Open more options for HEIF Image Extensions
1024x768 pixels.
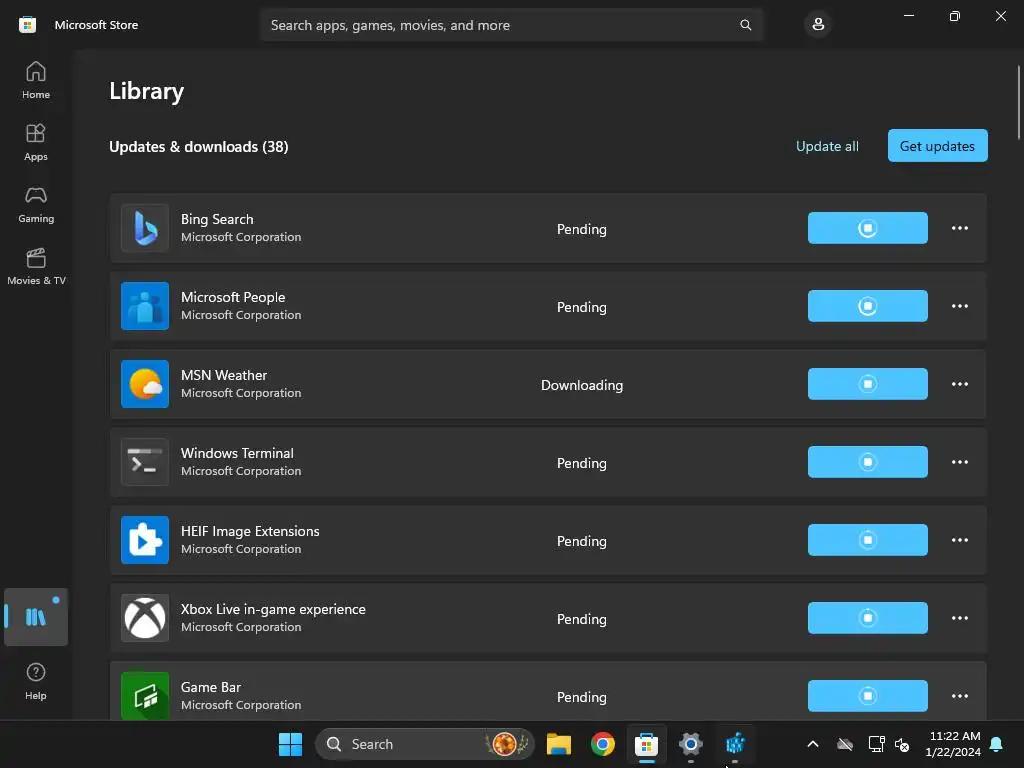[959, 540]
